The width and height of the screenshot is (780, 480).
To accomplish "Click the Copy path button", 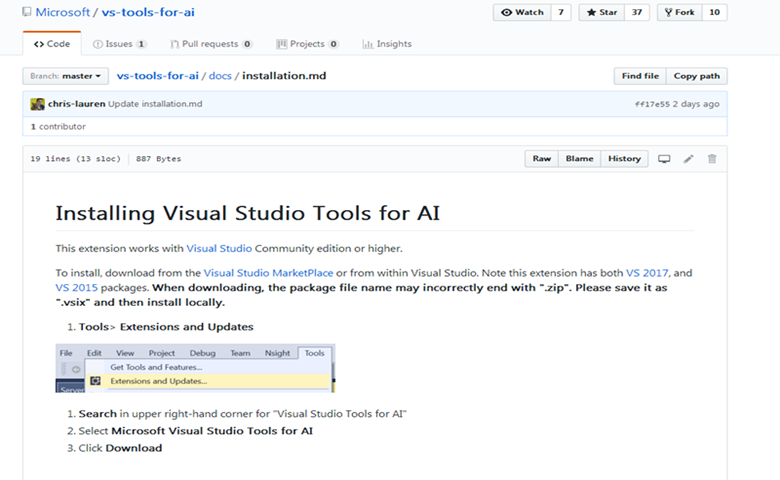I will [697, 76].
